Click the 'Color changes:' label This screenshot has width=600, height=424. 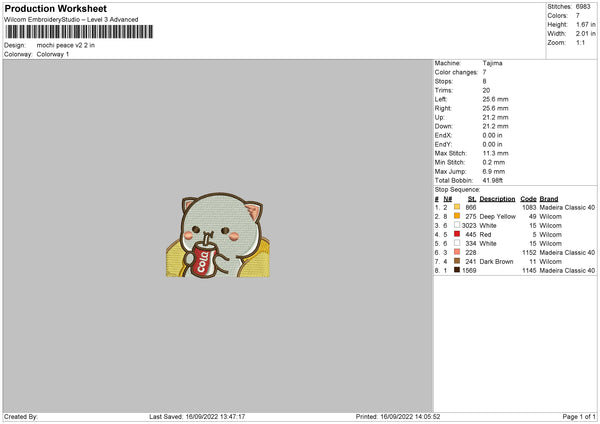click(457, 72)
